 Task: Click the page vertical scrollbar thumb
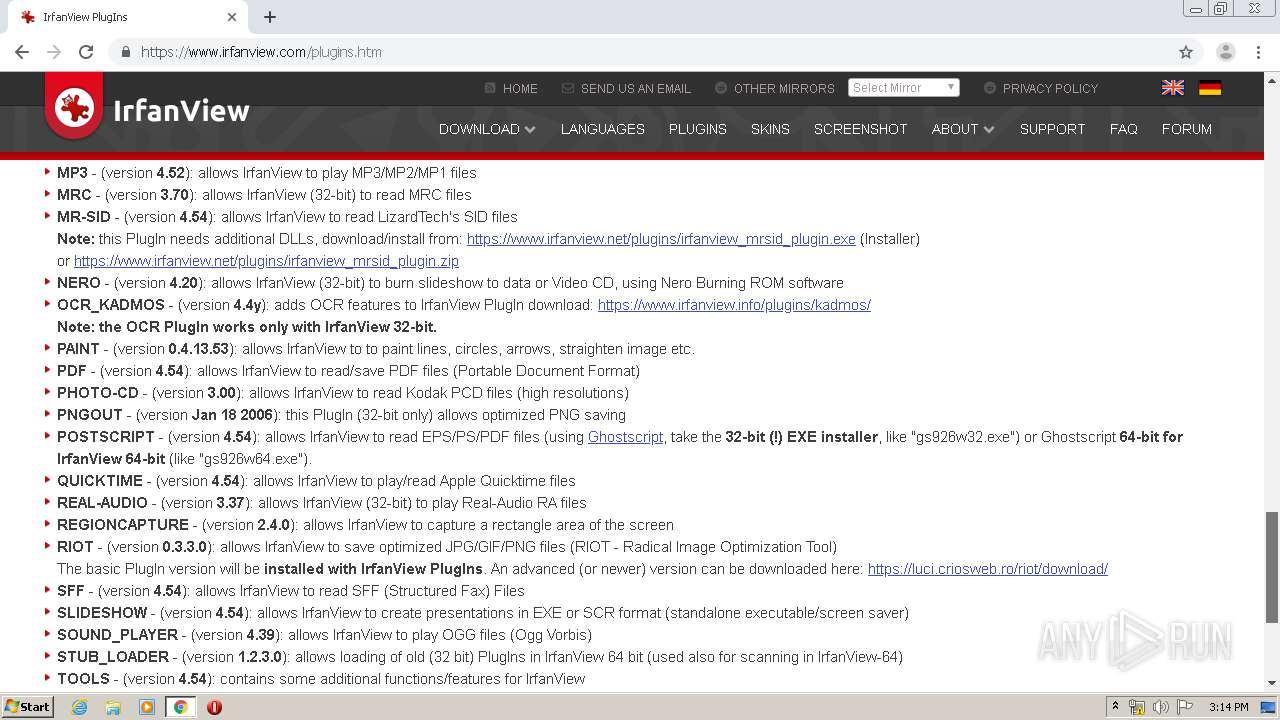pos(1272,568)
